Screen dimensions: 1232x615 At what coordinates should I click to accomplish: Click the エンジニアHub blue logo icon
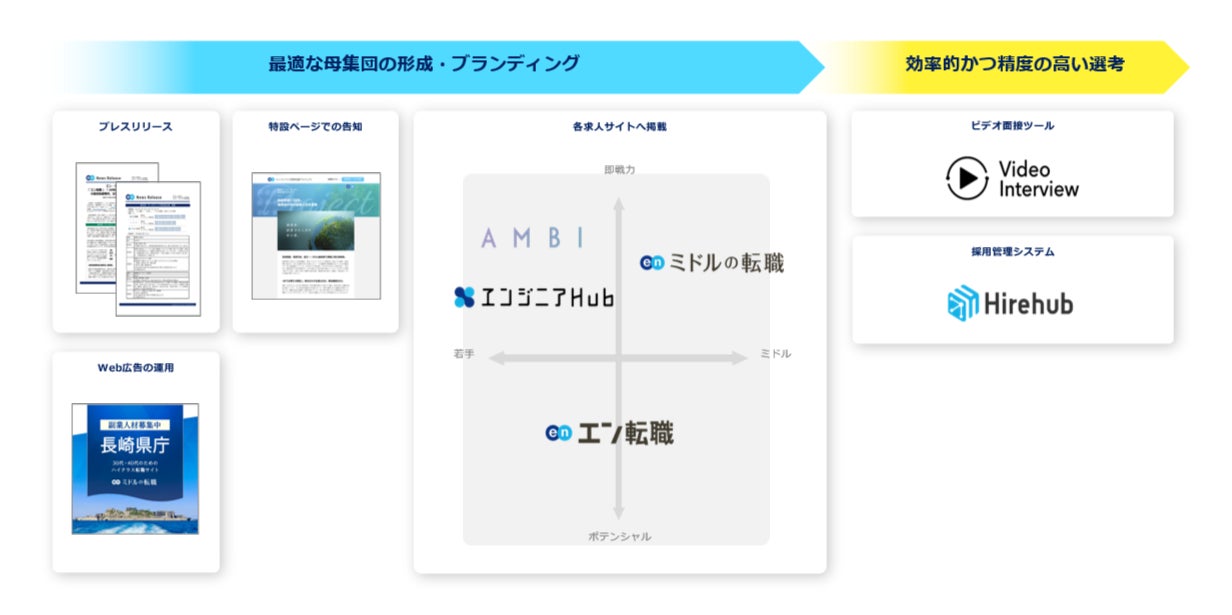464,297
